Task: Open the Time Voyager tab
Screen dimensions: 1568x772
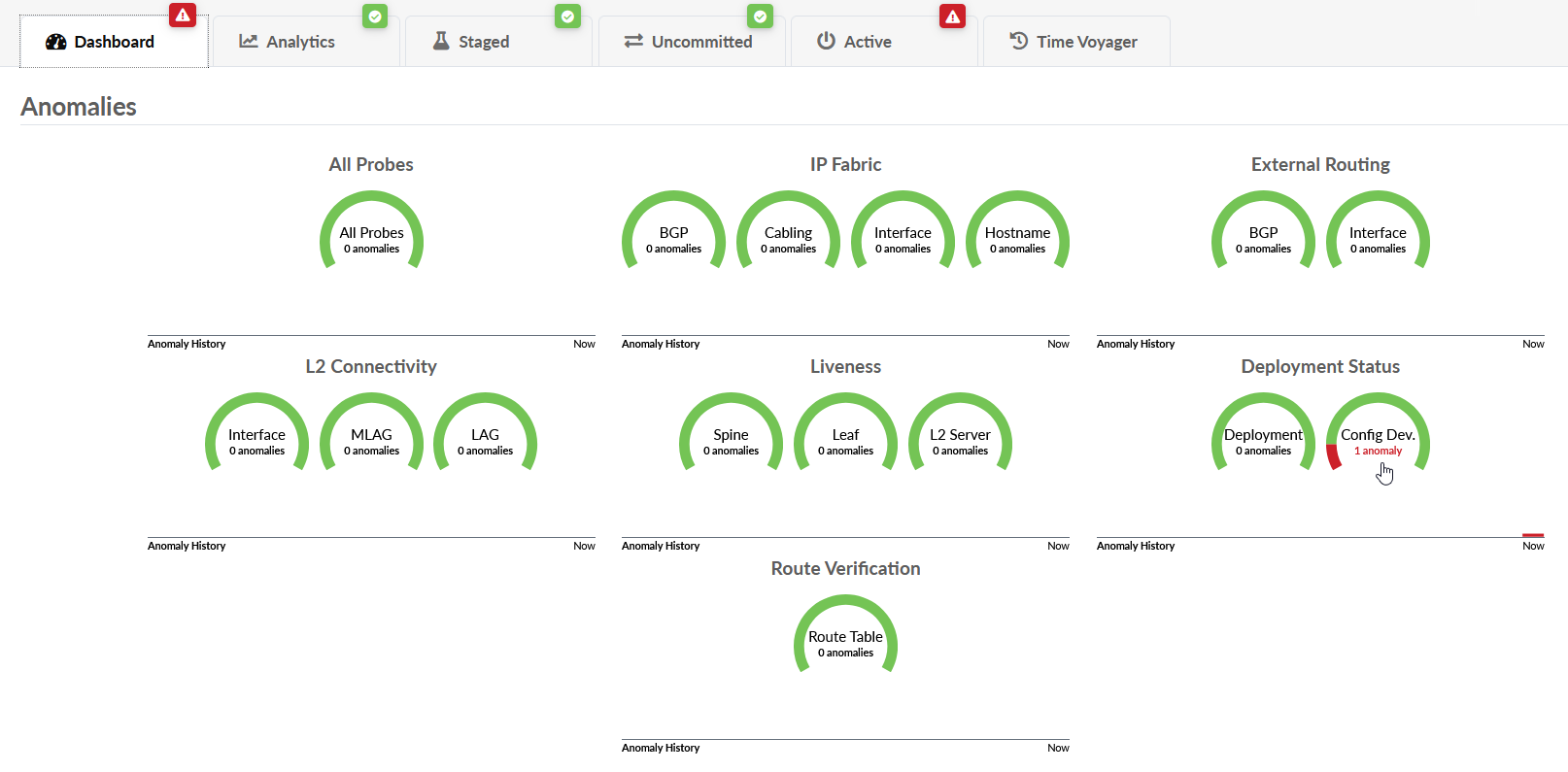Action: [x=1076, y=42]
